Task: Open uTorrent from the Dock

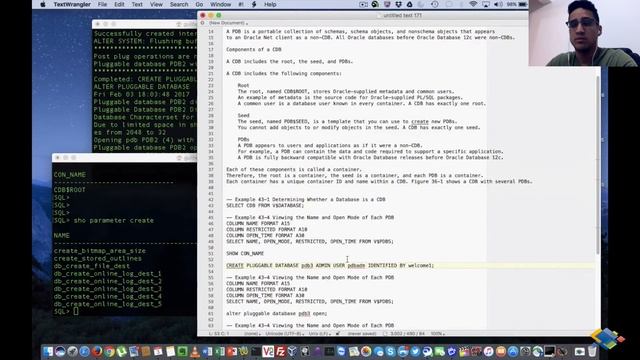Action: coord(121,351)
